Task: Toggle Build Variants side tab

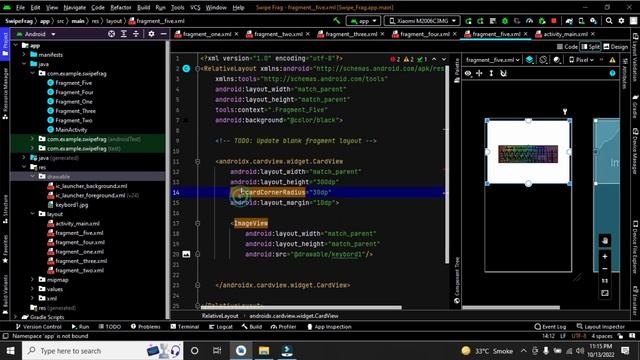Action: point(5,294)
